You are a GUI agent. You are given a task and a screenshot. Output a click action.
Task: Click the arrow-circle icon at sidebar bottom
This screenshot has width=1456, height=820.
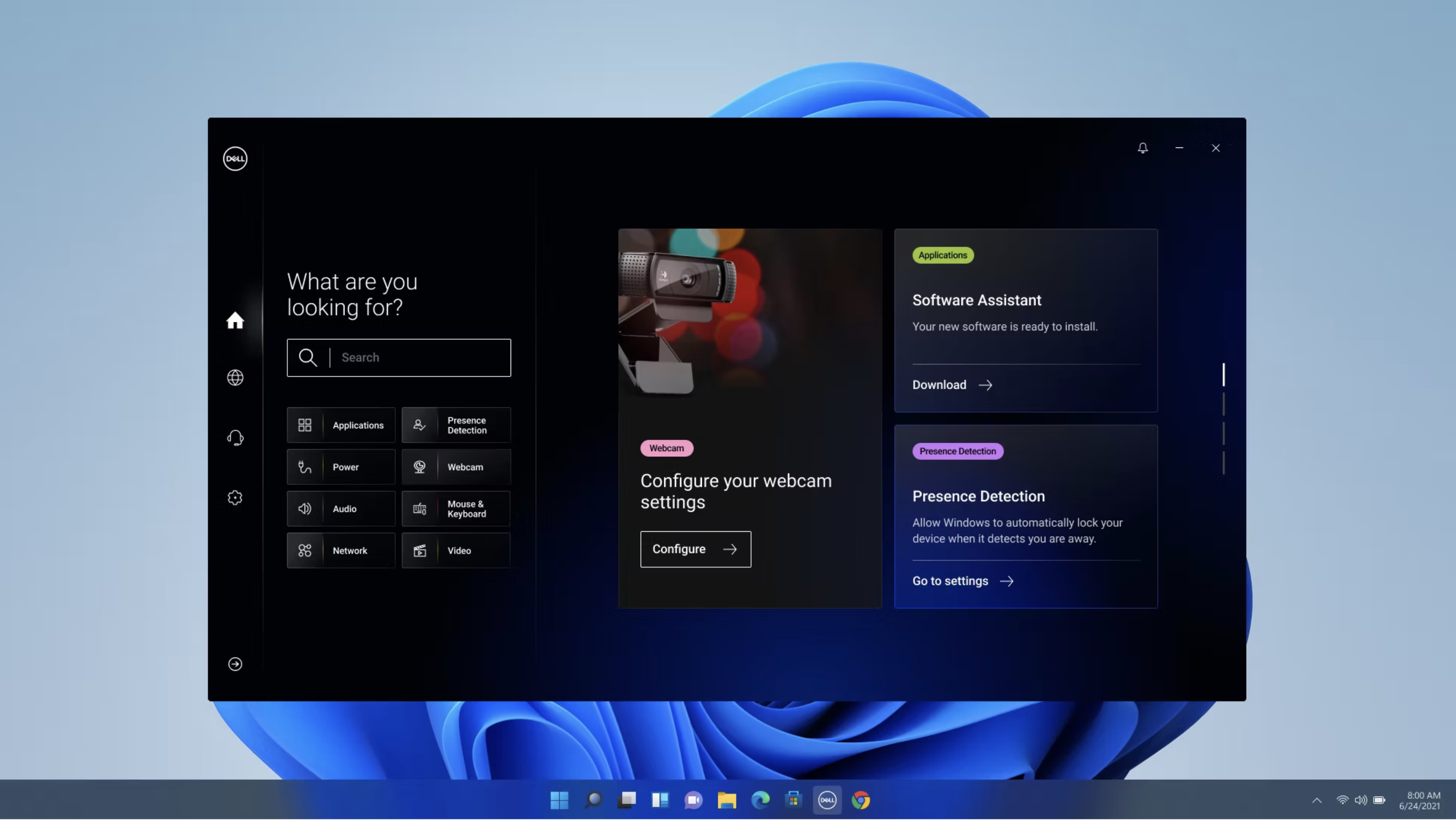(x=235, y=664)
